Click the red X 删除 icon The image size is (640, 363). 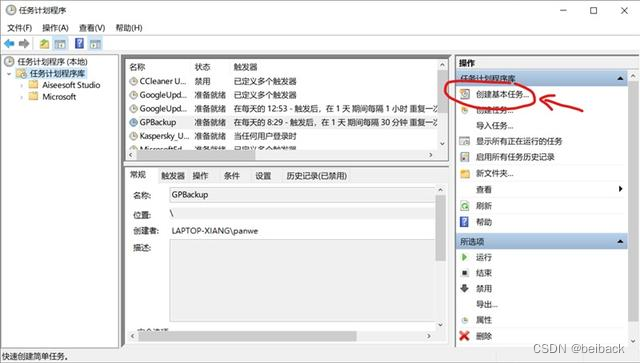click(x=464, y=336)
